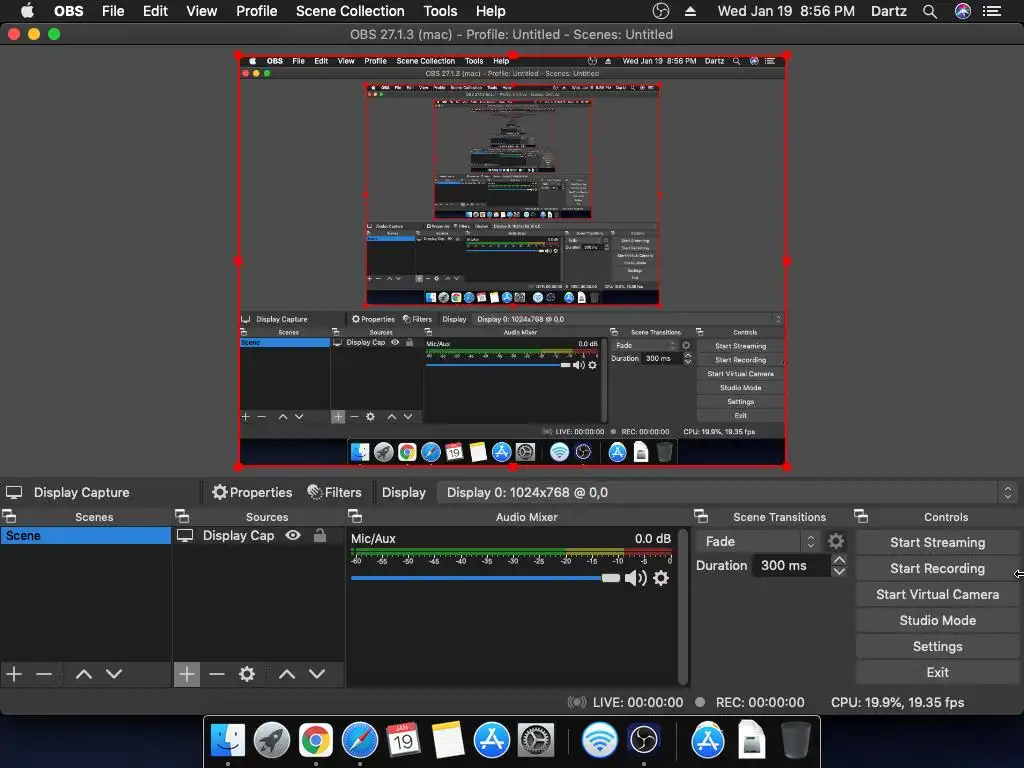The height and width of the screenshot is (768, 1024).
Task: Open Settings from the Controls panel
Action: [937, 647]
